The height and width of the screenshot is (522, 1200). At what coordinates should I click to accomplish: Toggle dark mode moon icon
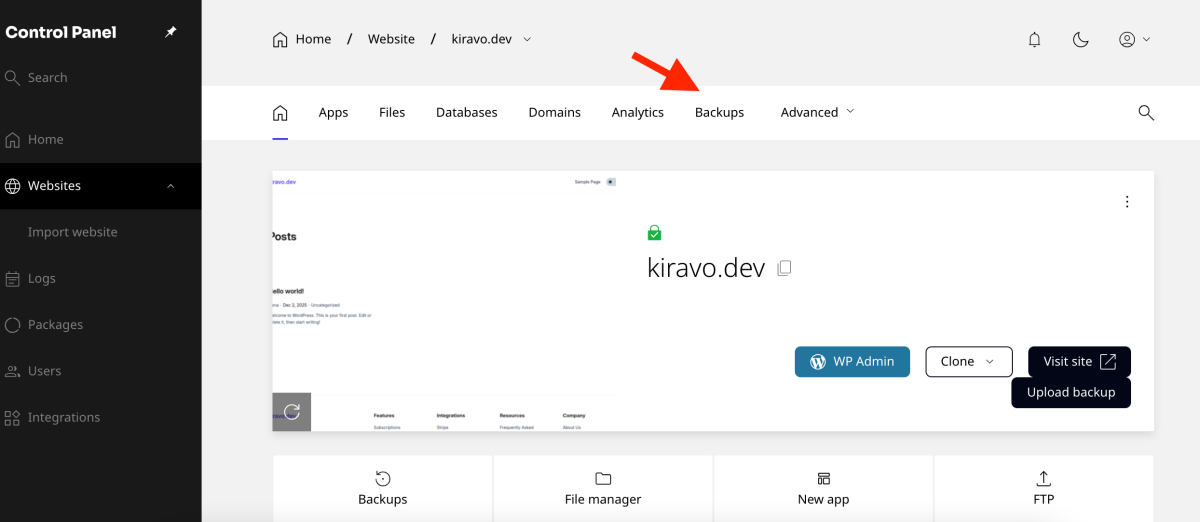(1080, 39)
